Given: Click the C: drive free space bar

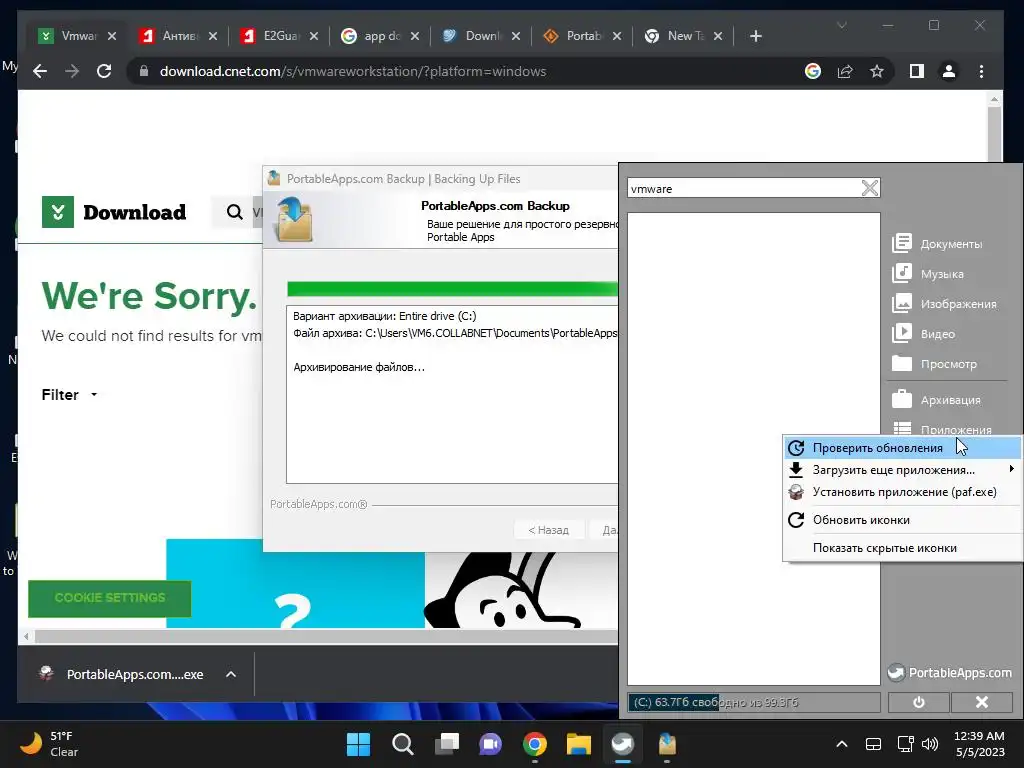Looking at the screenshot, I should [x=754, y=703].
